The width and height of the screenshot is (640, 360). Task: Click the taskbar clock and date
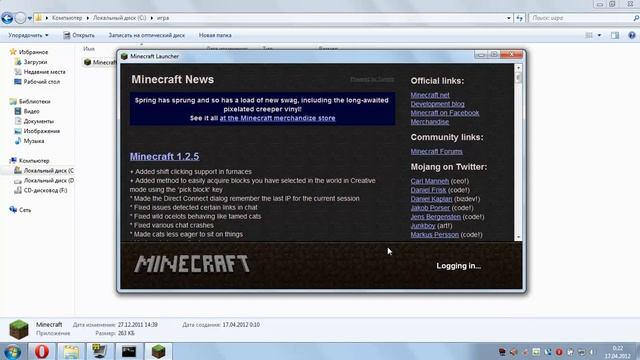[x=618, y=352]
